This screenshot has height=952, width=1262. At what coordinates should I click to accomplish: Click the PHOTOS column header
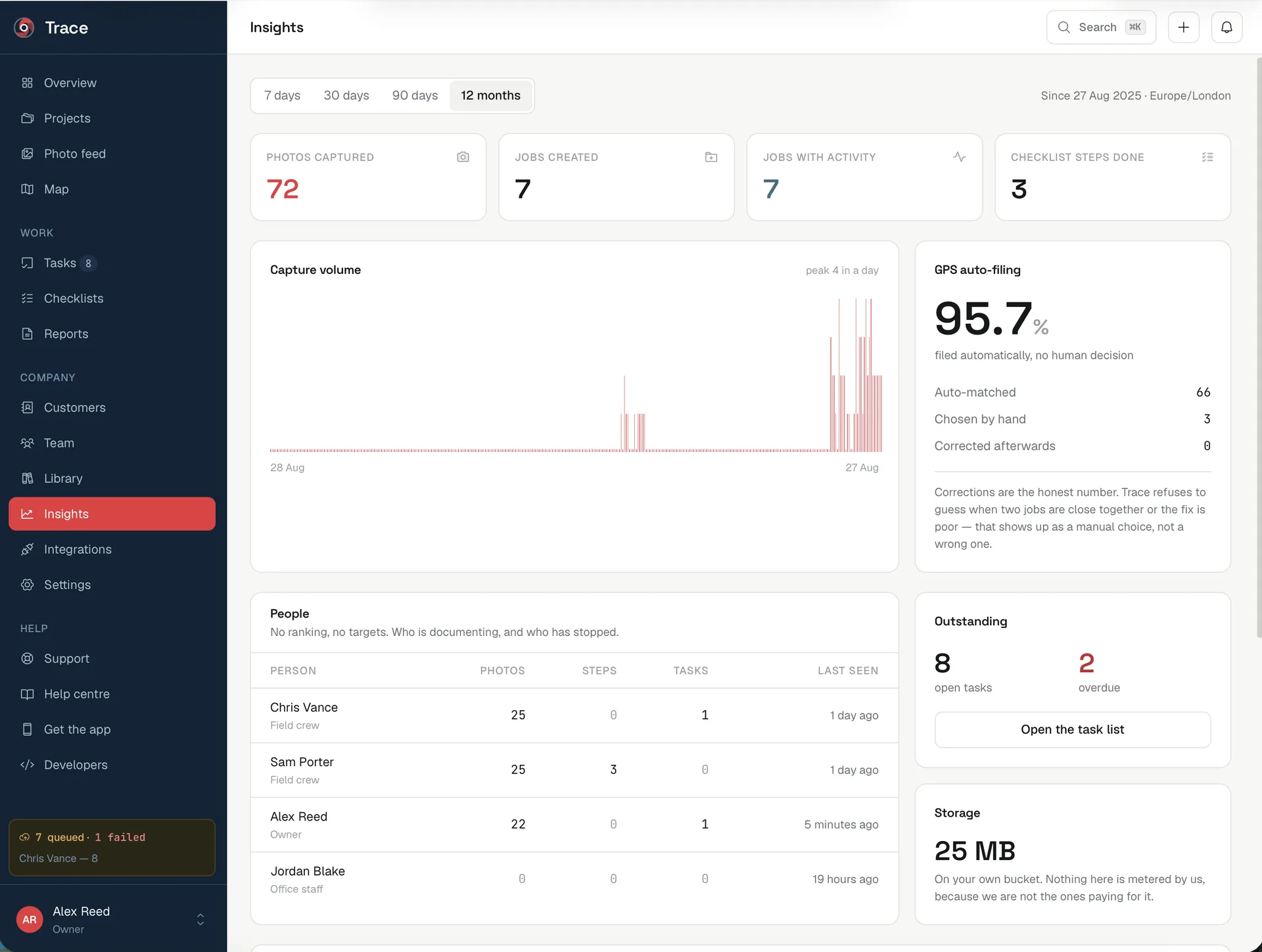(x=502, y=671)
